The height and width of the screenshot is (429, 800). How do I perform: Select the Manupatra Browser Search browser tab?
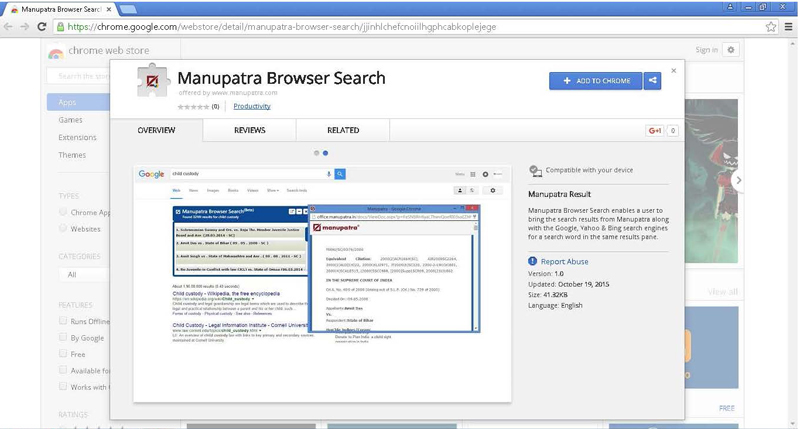[59, 9]
